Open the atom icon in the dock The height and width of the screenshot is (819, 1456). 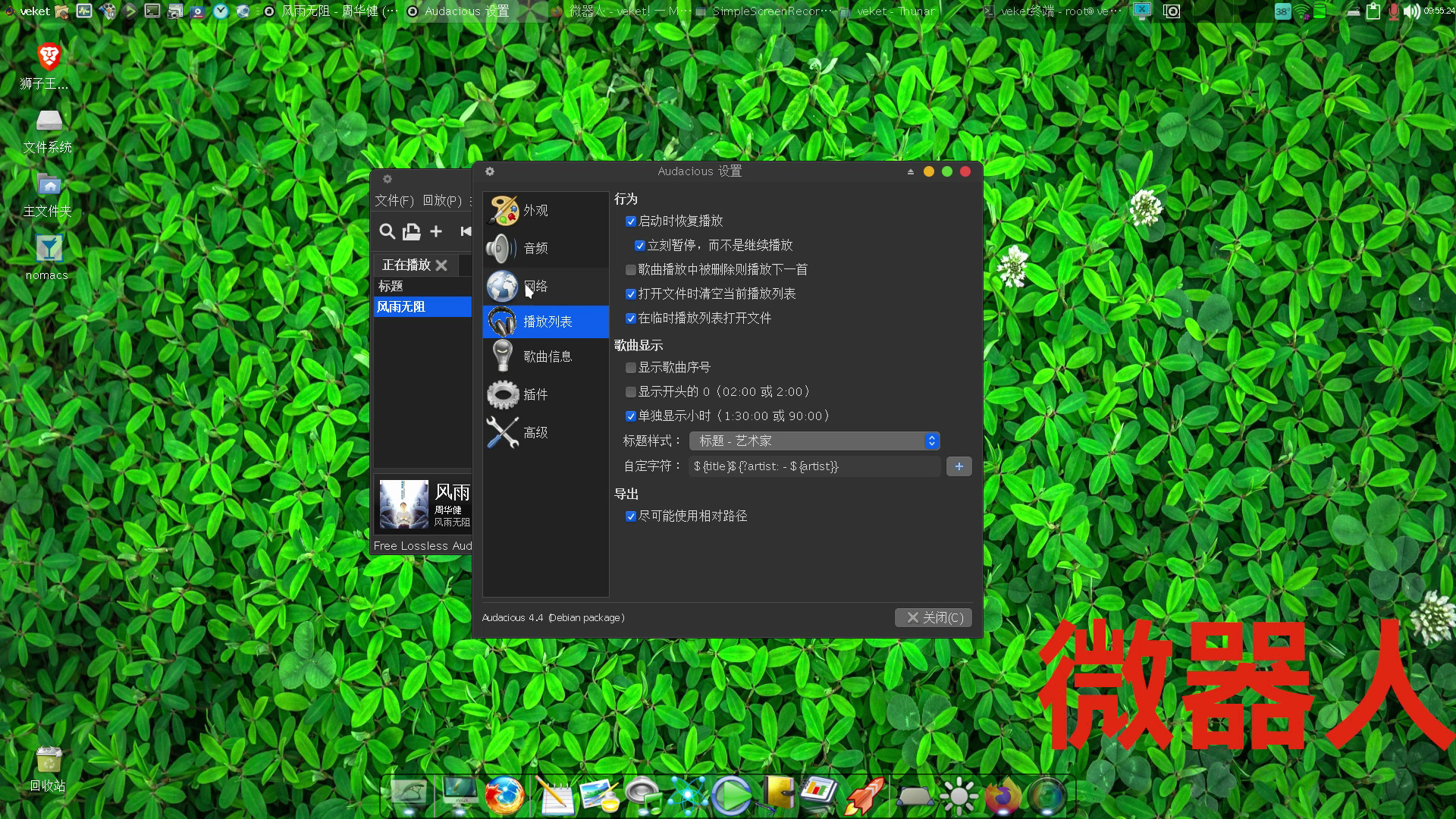(x=688, y=795)
